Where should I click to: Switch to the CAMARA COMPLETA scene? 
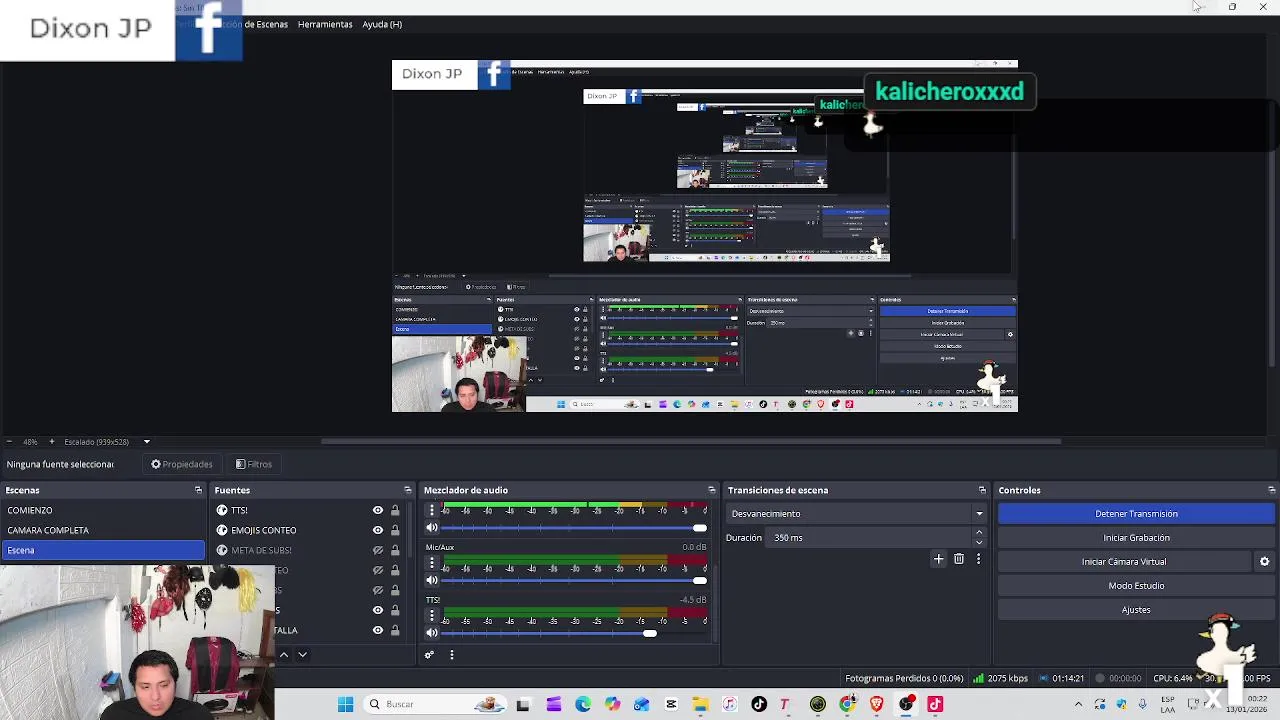pyautogui.click(x=103, y=530)
